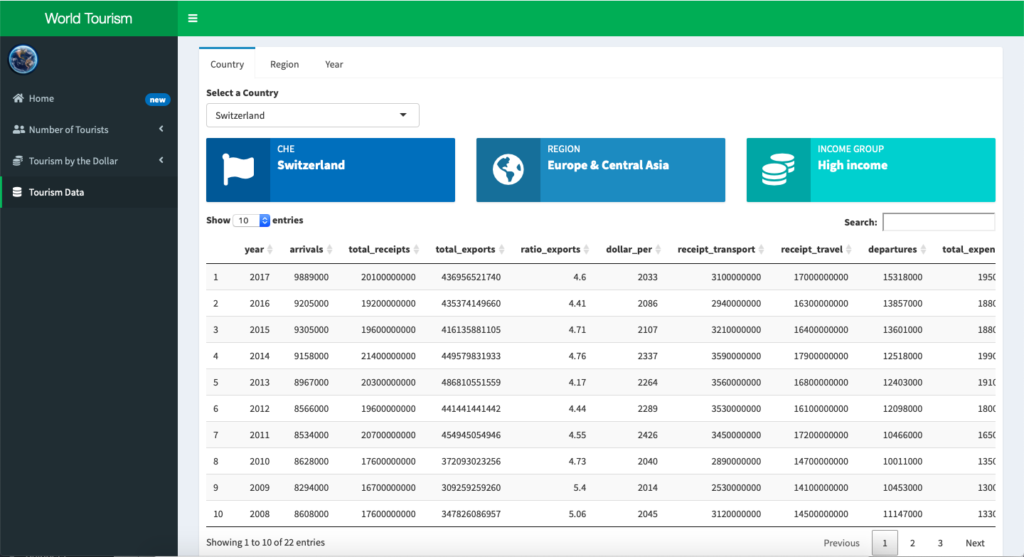The image size is (1024, 557).
Task: Click the Tourism Data database icon
Action: pyautogui.click(x=17, y=192)
